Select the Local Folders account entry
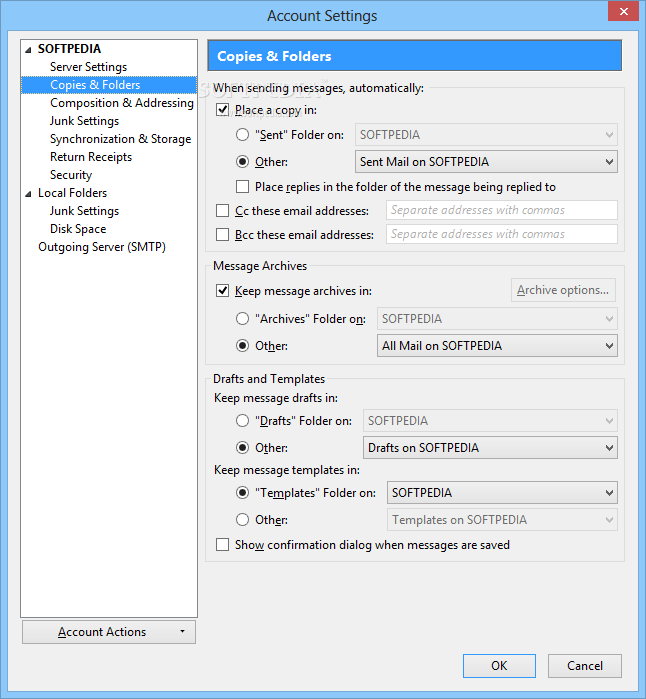 [x=72, y=193]
